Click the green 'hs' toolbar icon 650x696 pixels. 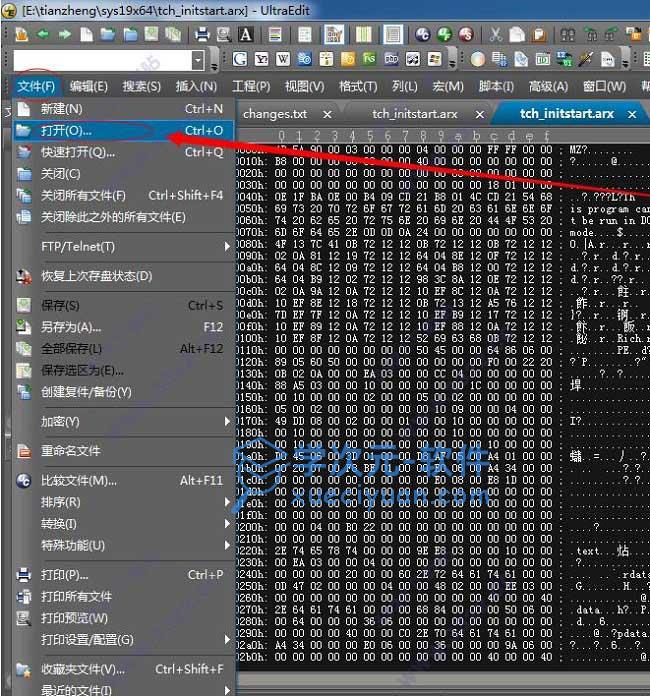tap(369, 59)
